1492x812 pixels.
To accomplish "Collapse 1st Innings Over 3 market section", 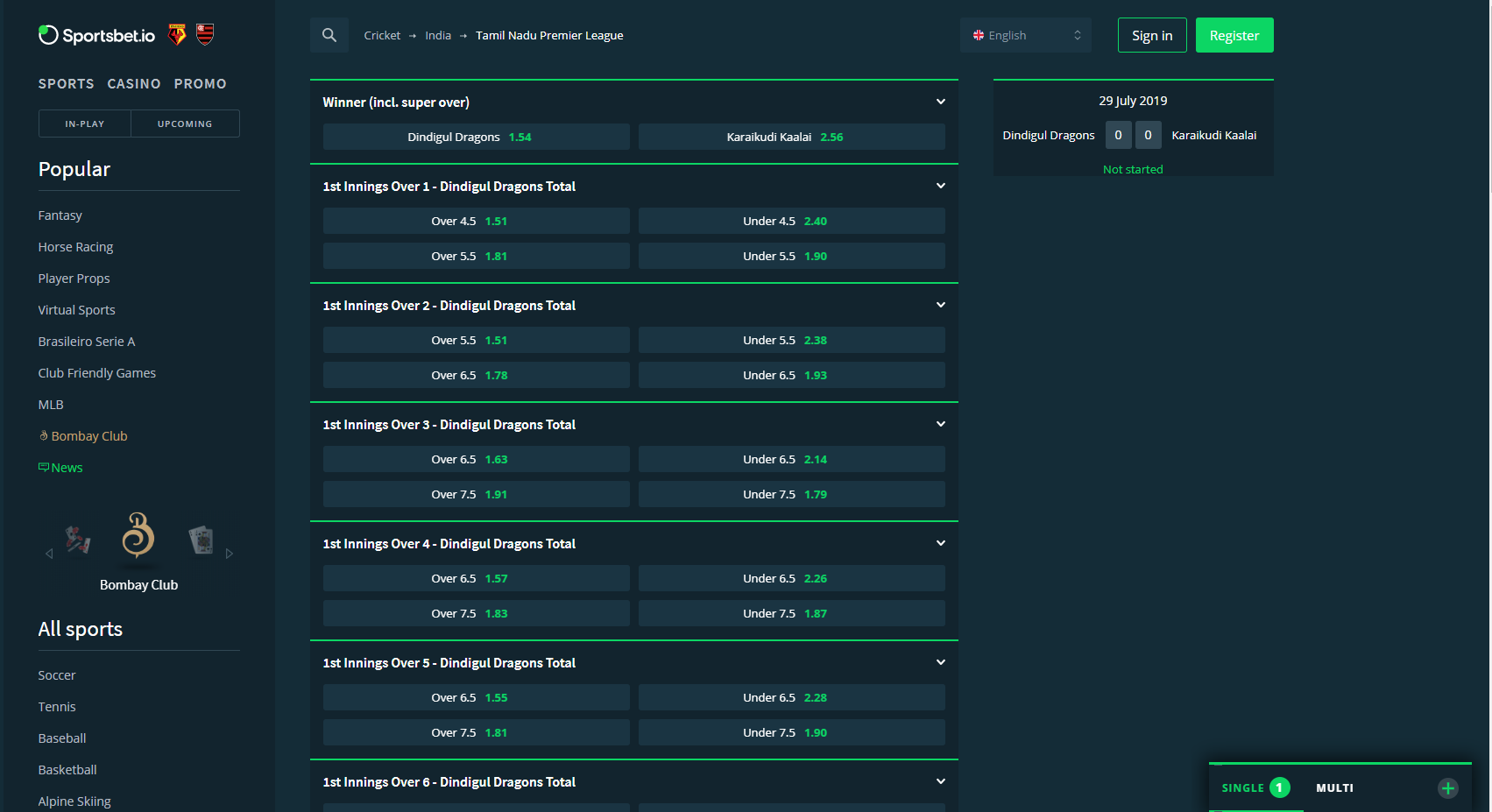I will point(940,424).
